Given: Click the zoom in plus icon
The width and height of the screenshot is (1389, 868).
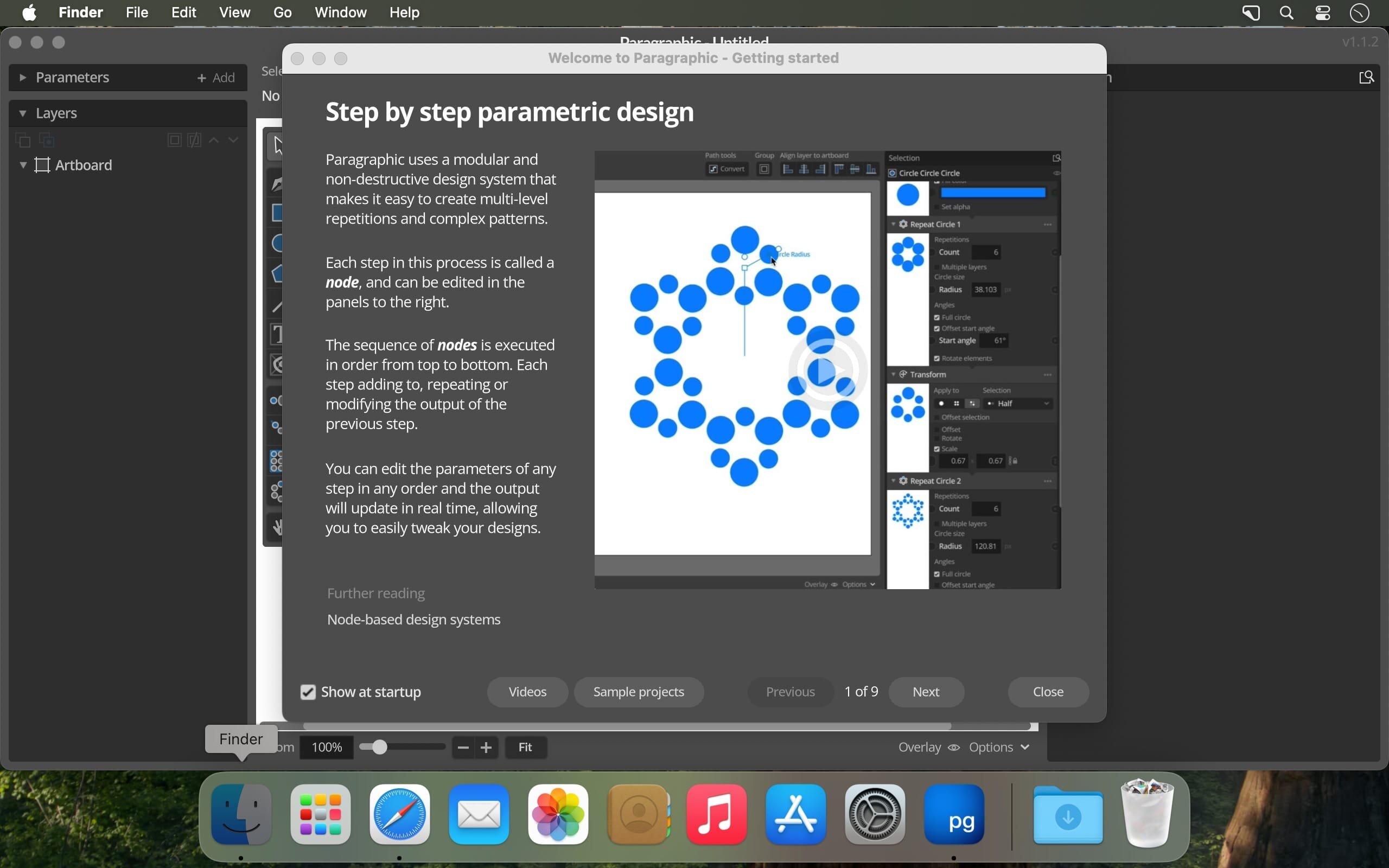Looking at the screenshot, I should click(x=487, y=748).
